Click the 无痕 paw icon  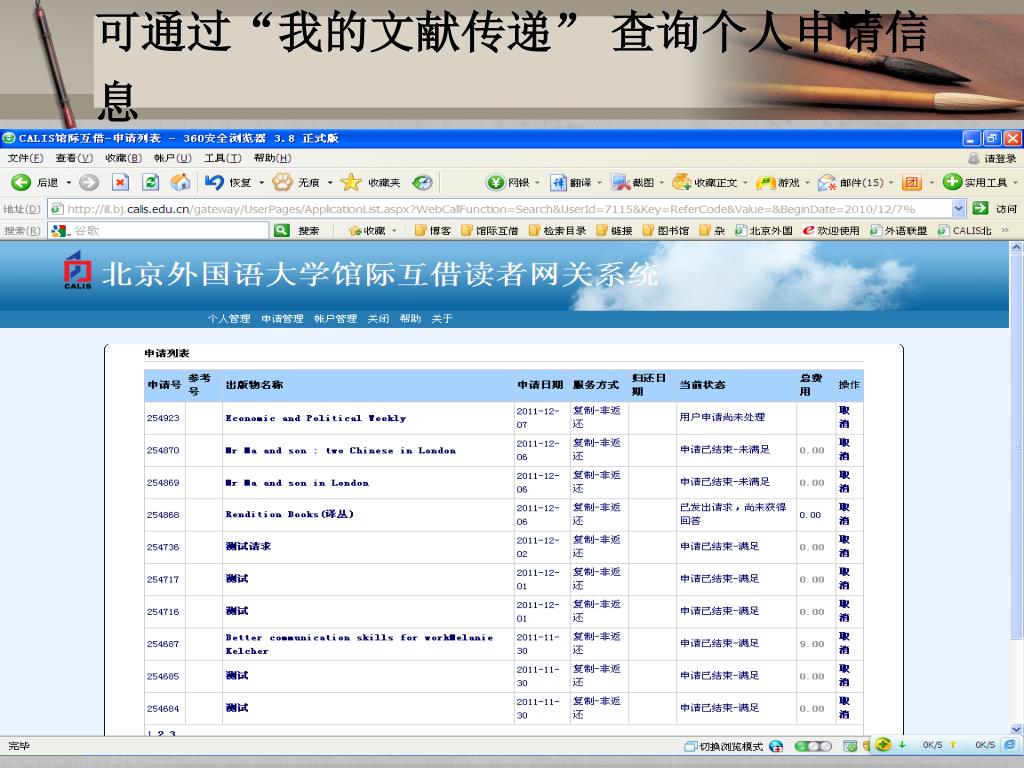tap(282, 182)
